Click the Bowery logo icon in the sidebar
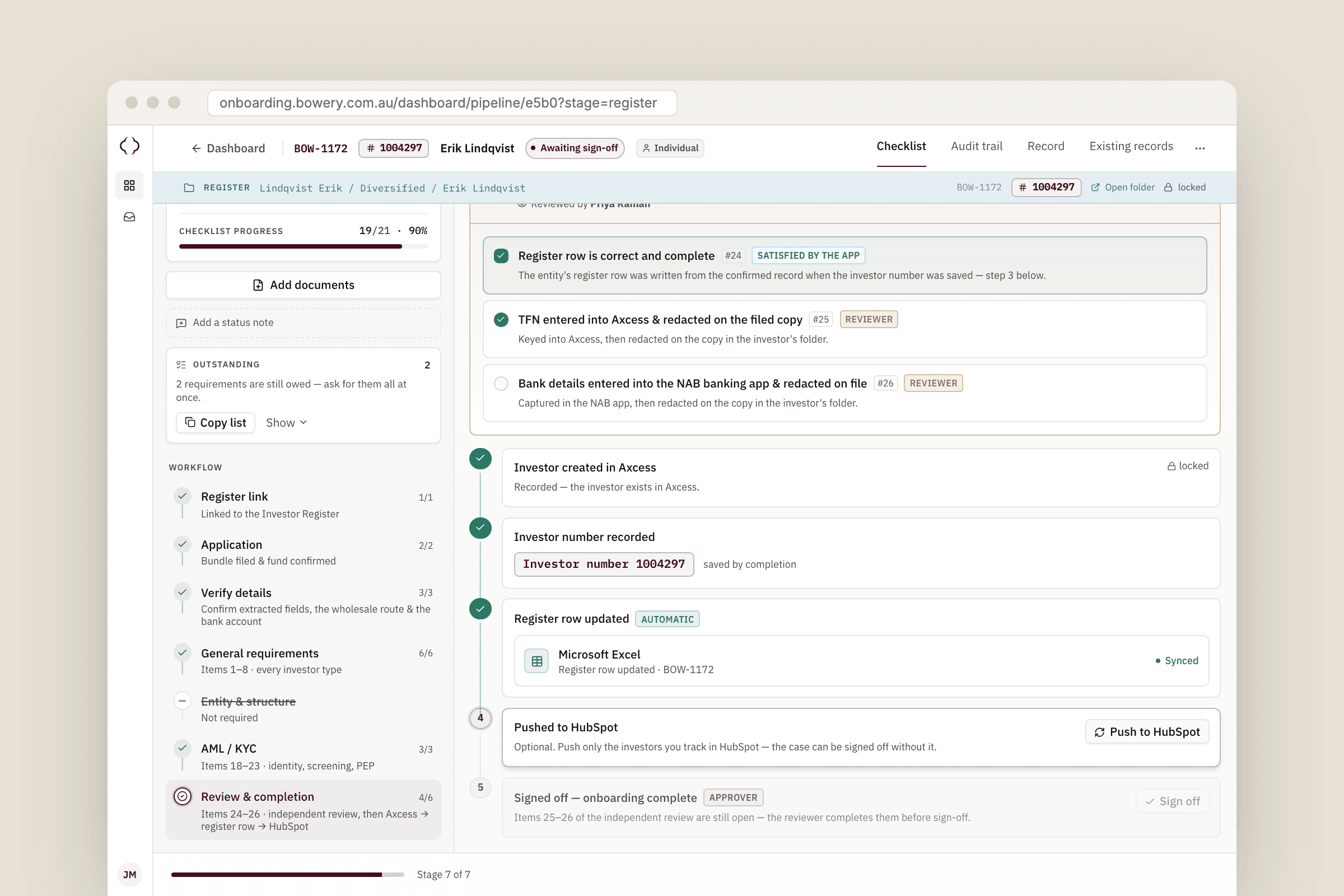This screenshot has height=896, width=1344. pos(130,146)
